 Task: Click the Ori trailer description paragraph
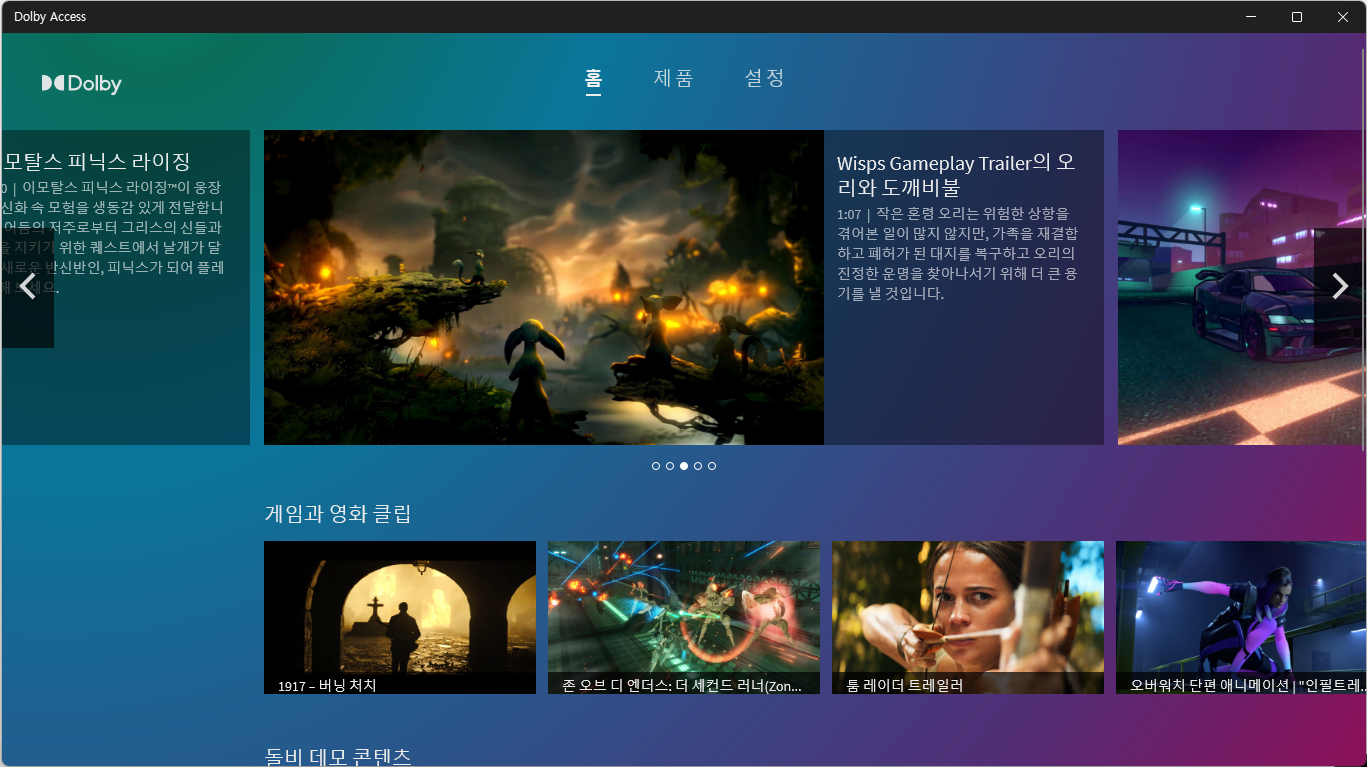tap(957, 254)
